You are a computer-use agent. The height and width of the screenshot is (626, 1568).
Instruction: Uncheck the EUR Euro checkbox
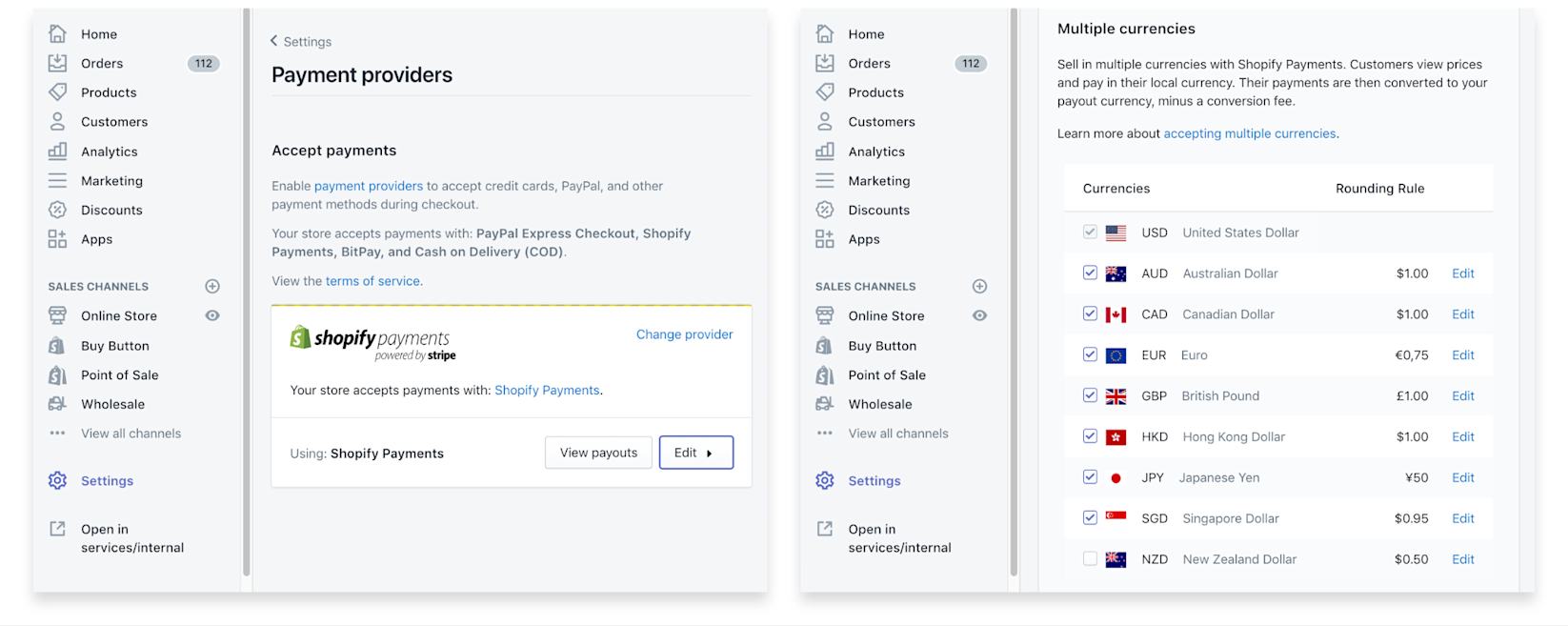coord(1090,354)
